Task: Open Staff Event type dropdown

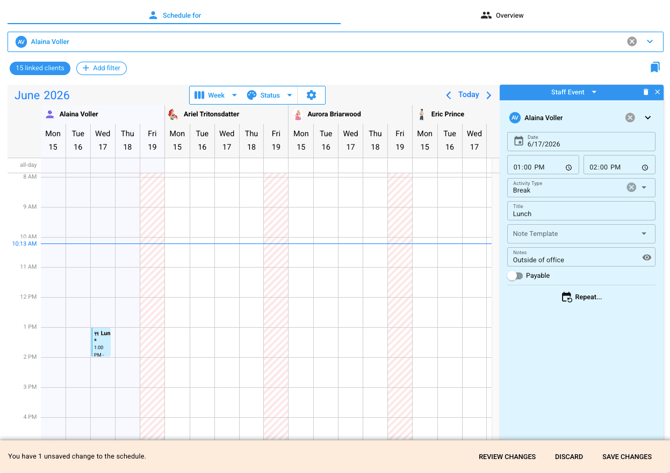Action: coord(573,92)
